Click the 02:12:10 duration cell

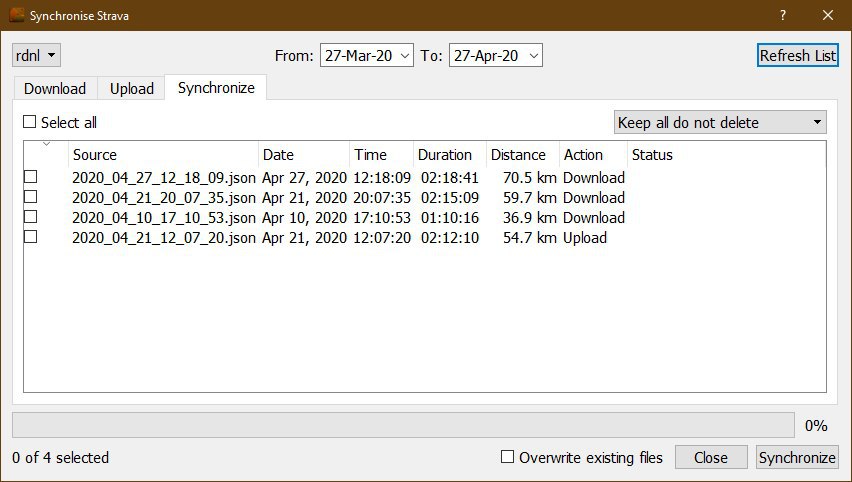450,238
